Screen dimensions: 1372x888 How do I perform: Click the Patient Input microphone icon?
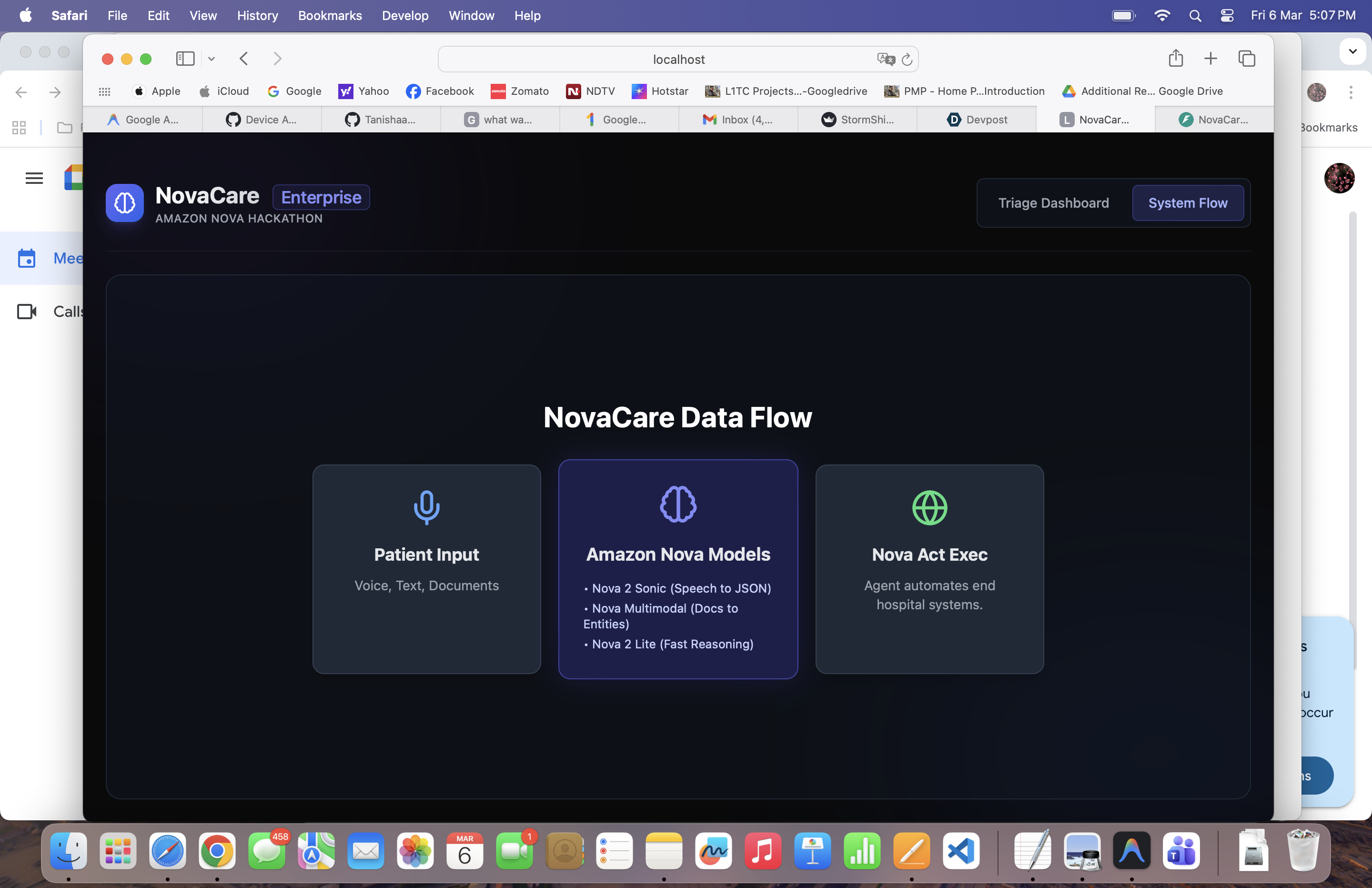pyautogui.click(x=426, y=507)
